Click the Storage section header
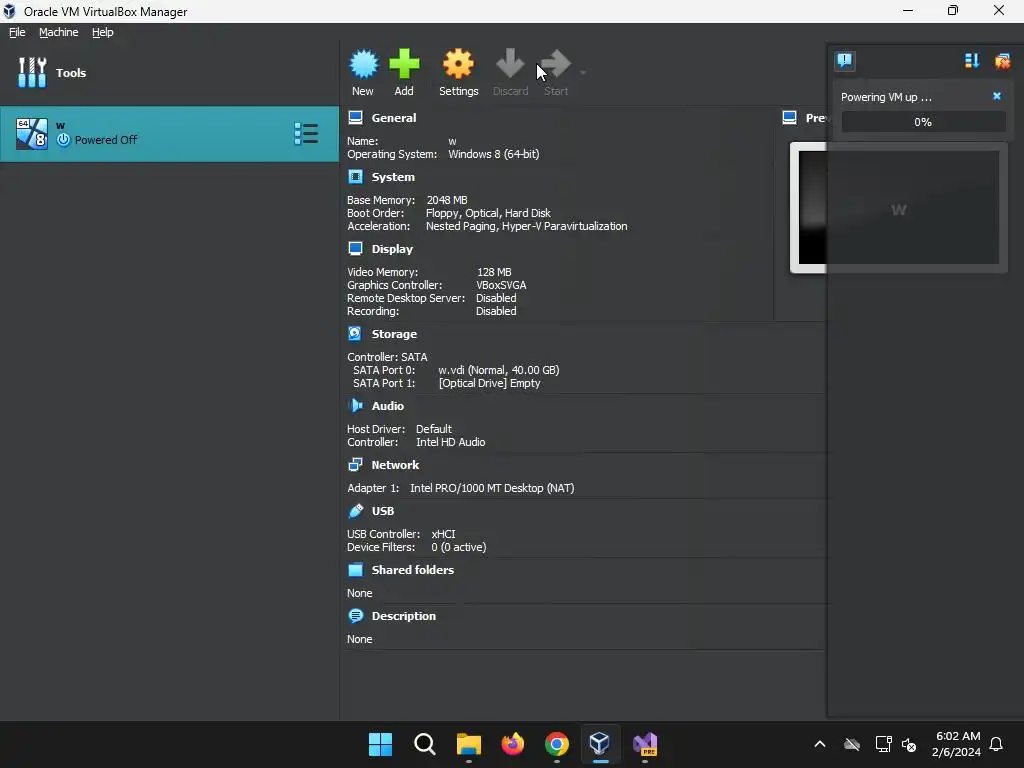 394,334
